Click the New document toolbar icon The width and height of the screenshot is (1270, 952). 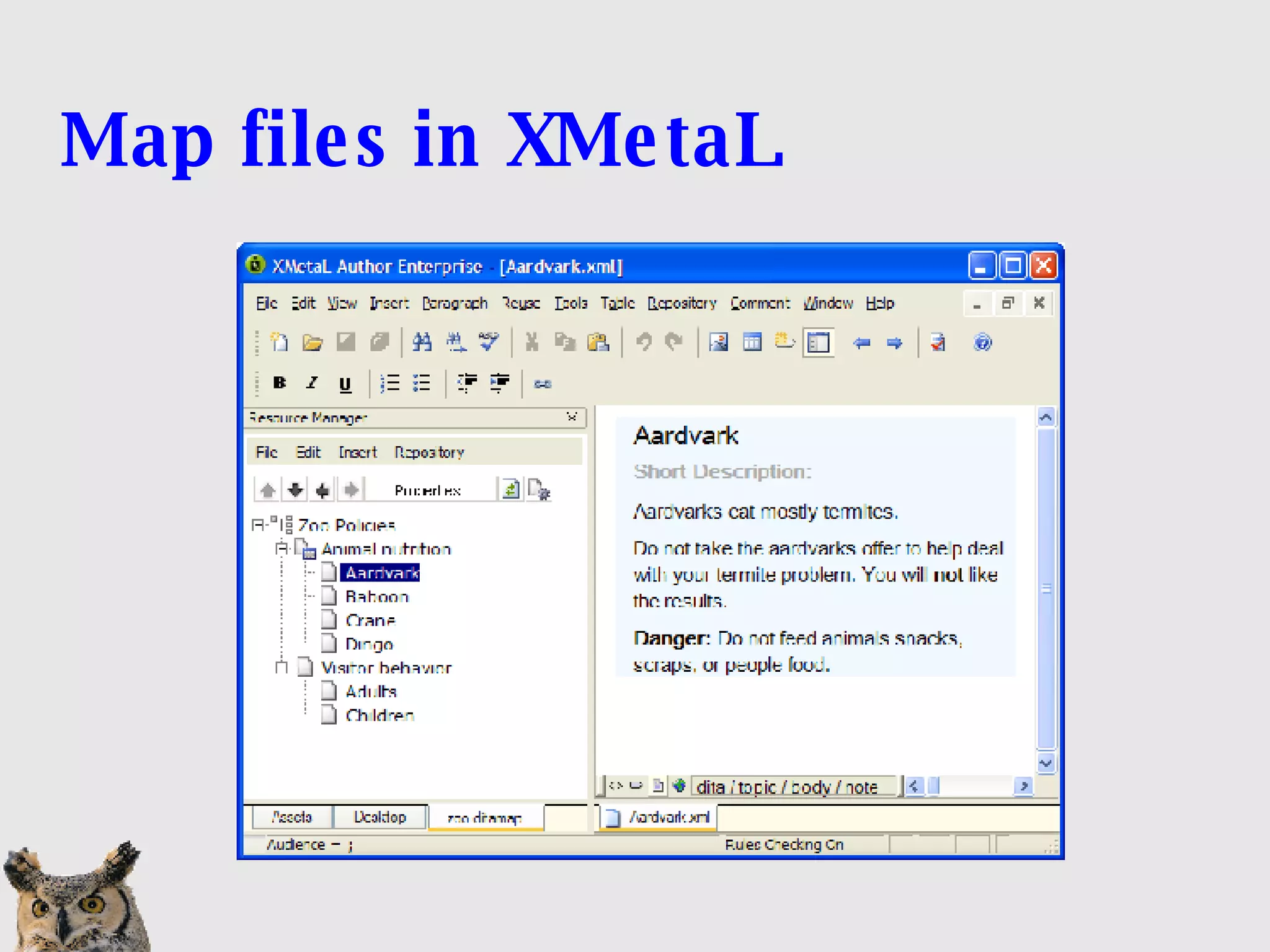[x=280, y=342]
